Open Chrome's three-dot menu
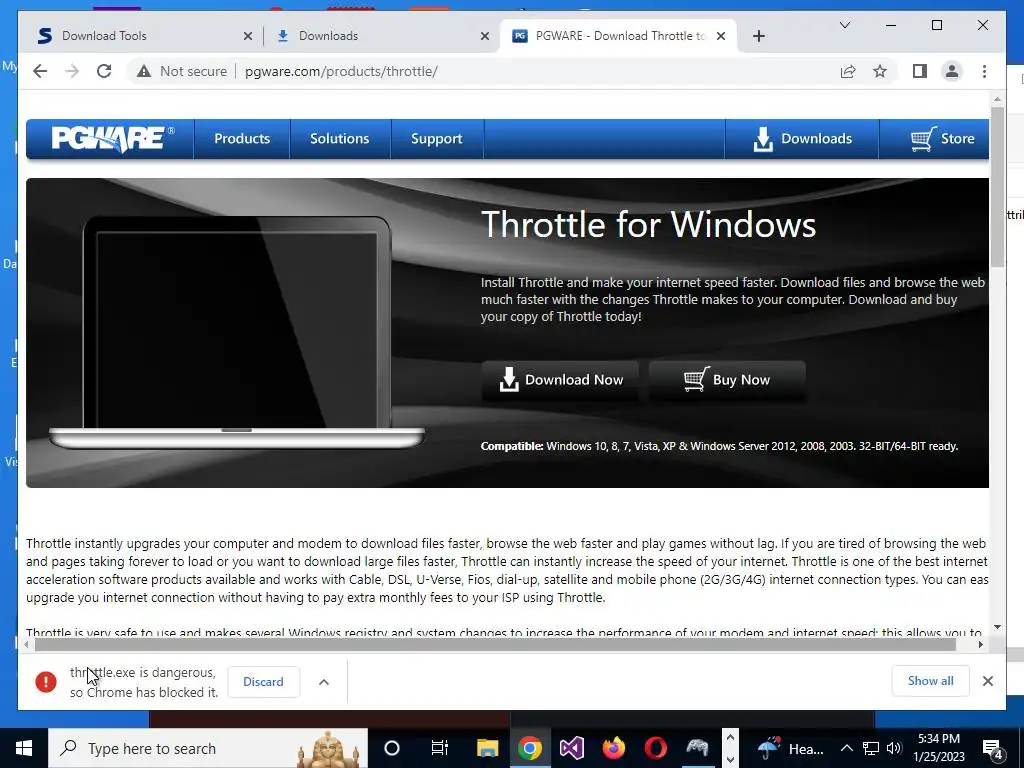Viewport: 1024px width, 768px height. coord(984,71)
